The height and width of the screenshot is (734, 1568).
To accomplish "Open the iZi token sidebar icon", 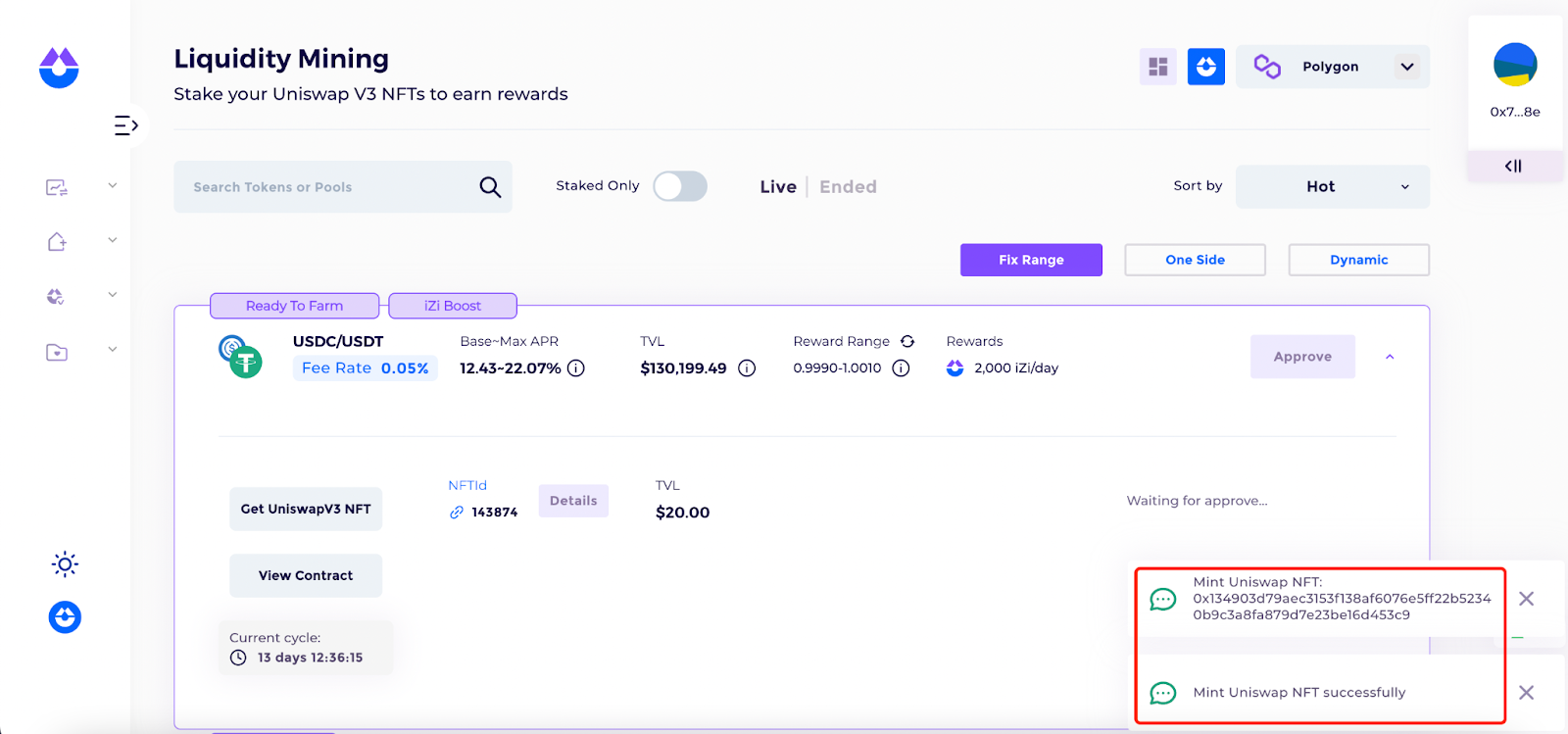I will (56, 296).
